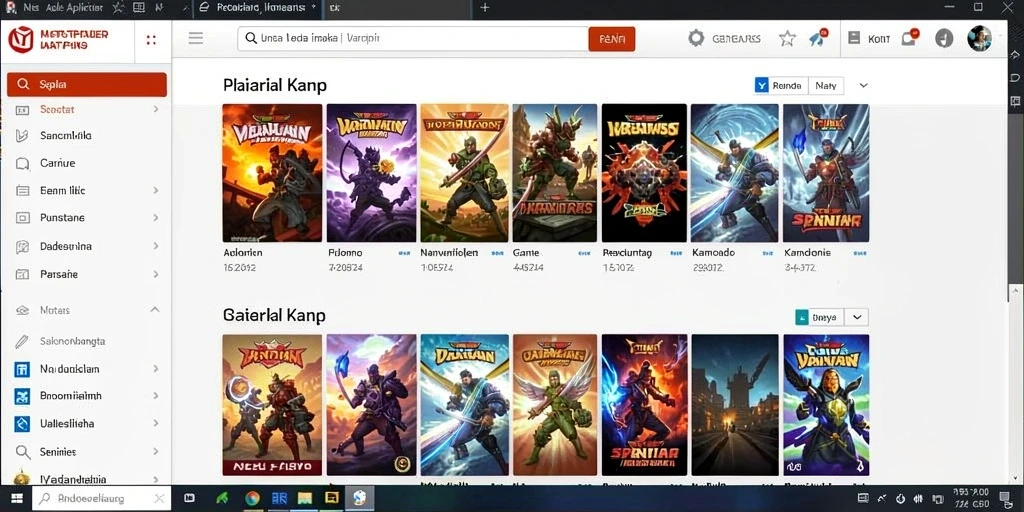Viewport: 1024px width, 512px height.
Task: Open the four-dot grid menu beside the logo
Action: tap(152, 40)
